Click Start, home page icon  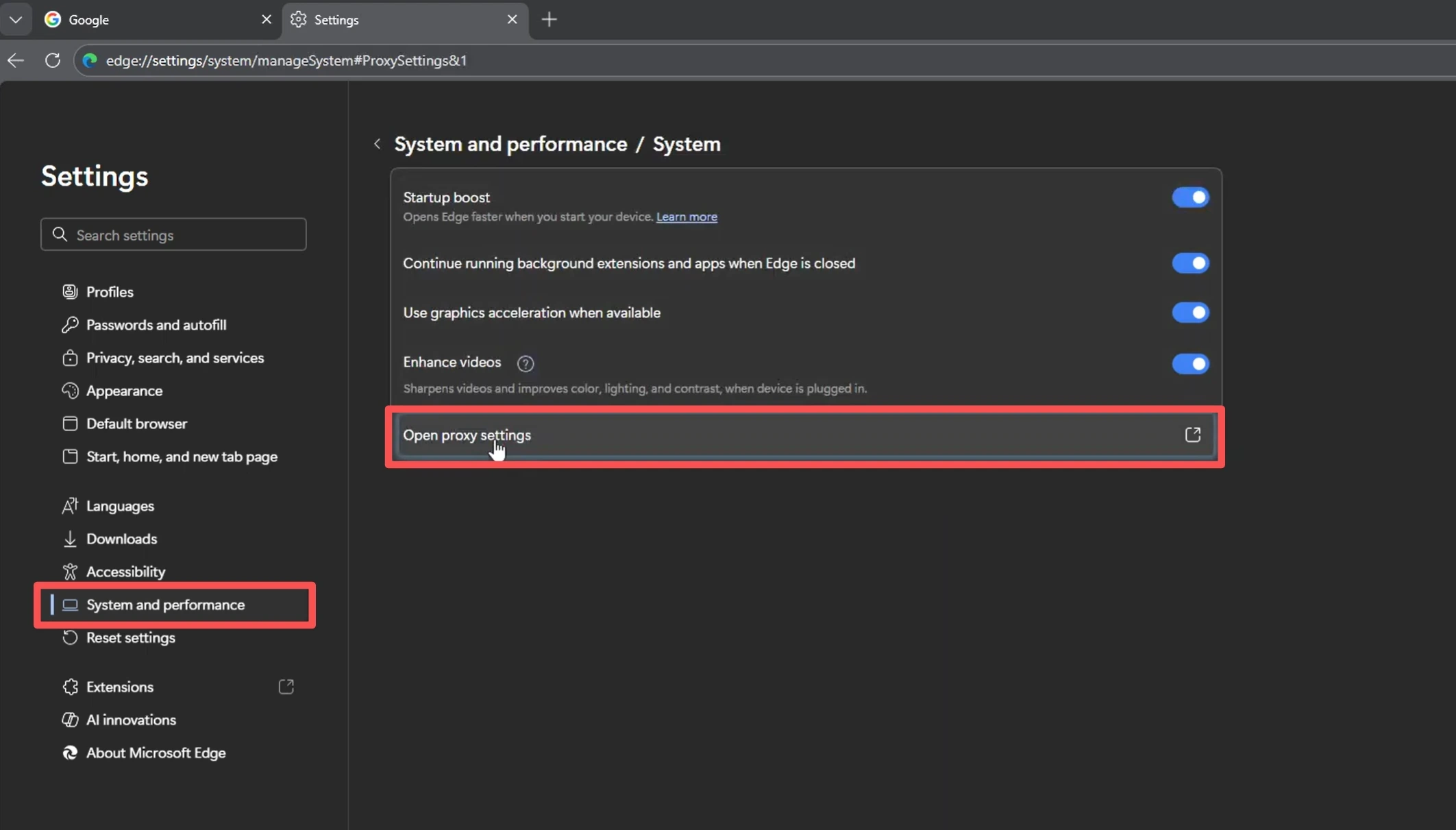pyautogui.click(x=70, y=456)
